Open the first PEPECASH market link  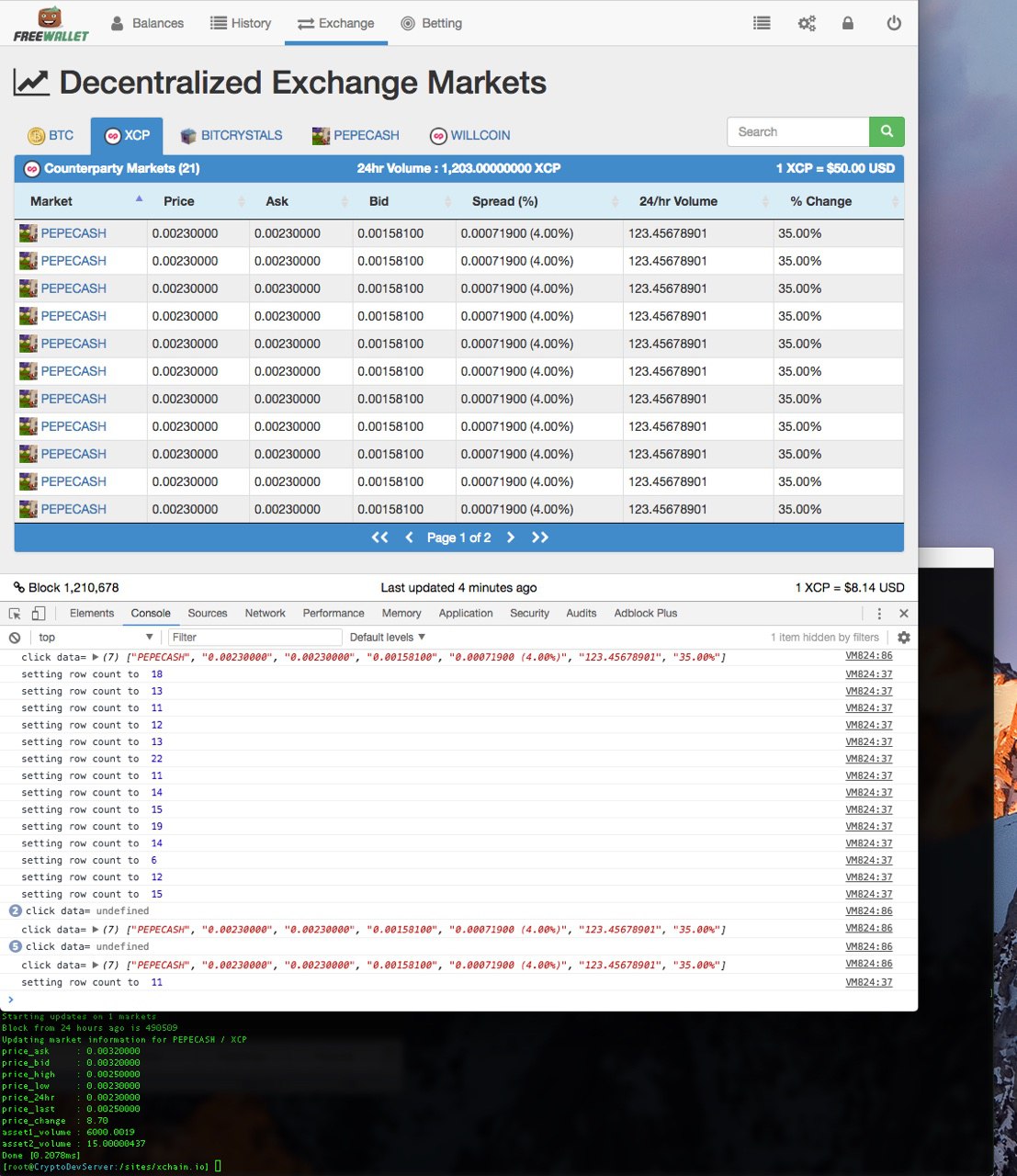(x=73, y=233)
